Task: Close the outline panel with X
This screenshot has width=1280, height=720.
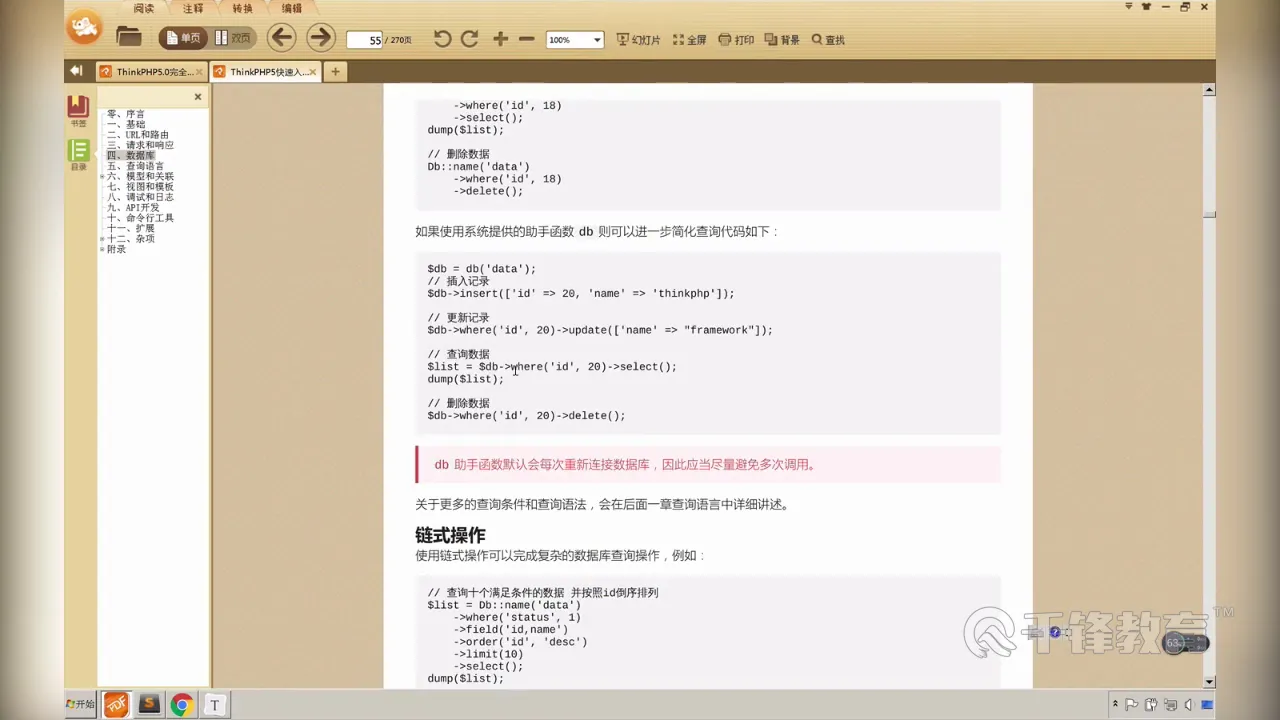Action: tap(198, 97)
